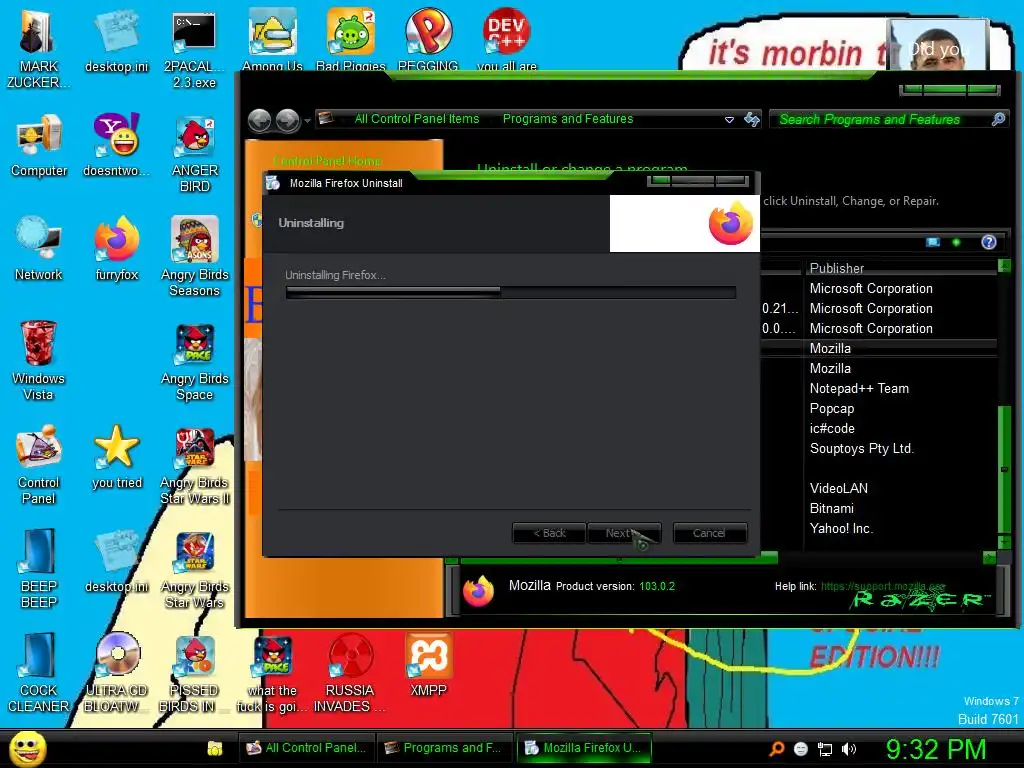
Task: Click the Back arrow in Programs and Features
Action: [260, 120]
